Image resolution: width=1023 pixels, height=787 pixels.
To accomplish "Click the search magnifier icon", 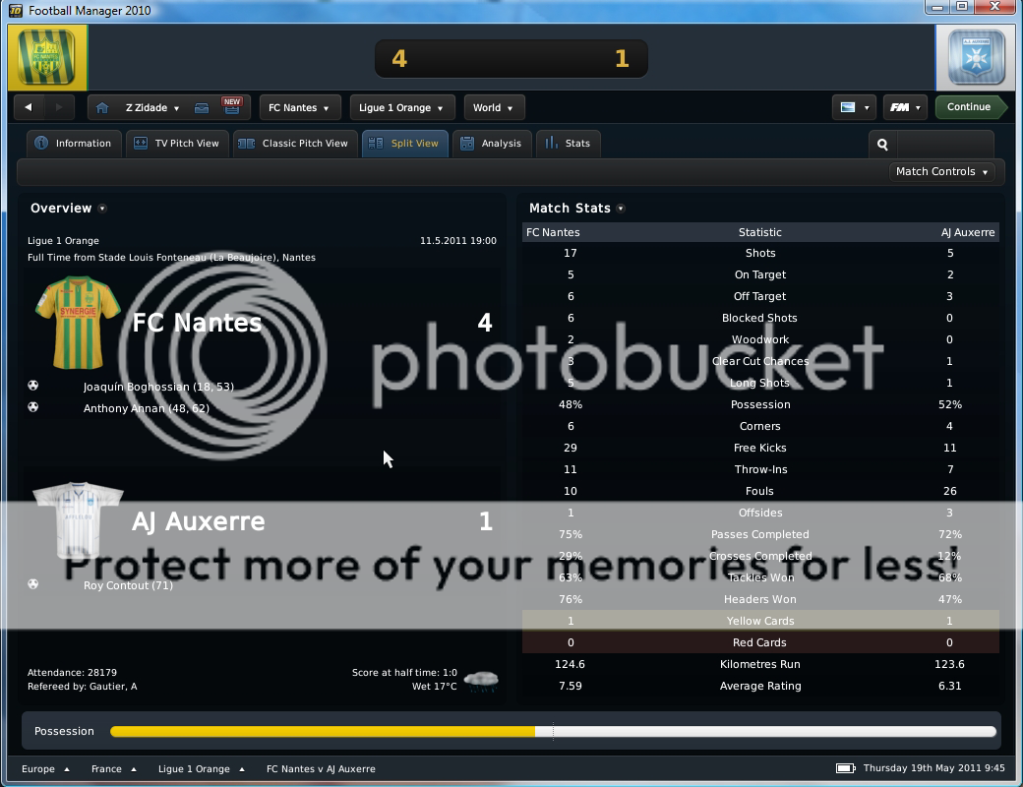I will (882, 144).
